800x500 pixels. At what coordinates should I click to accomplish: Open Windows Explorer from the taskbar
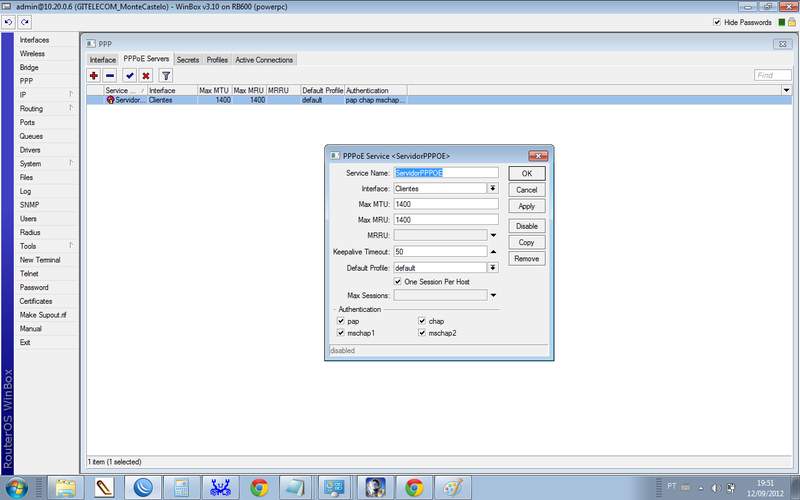click(65, 488)
